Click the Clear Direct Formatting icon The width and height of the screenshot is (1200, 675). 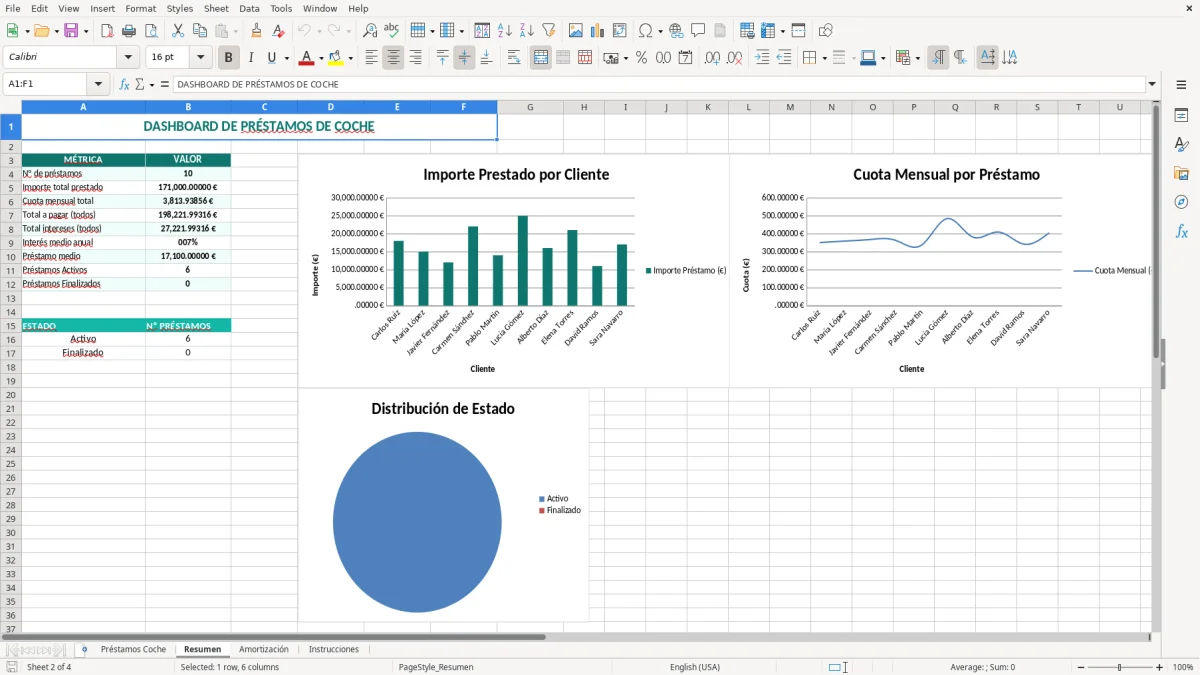[x=279, y=31]
